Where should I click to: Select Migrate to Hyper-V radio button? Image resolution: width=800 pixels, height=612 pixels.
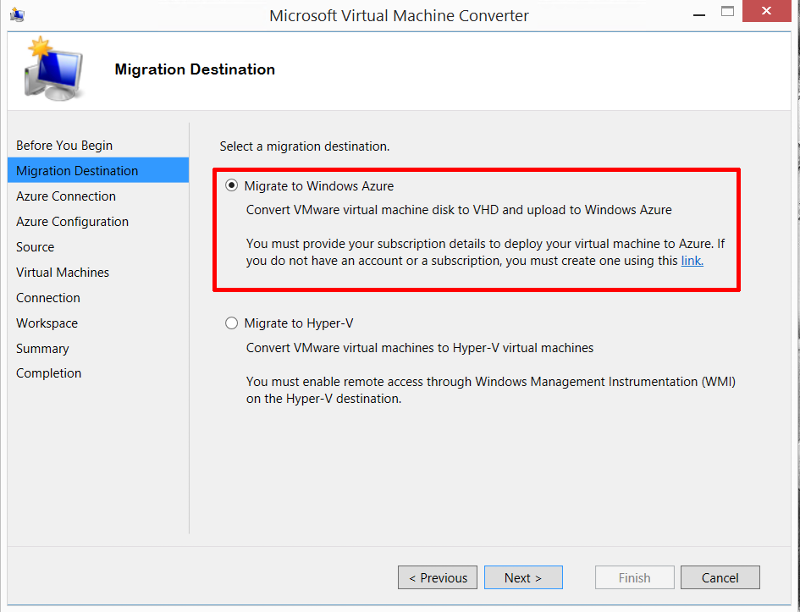pos(232,323)
